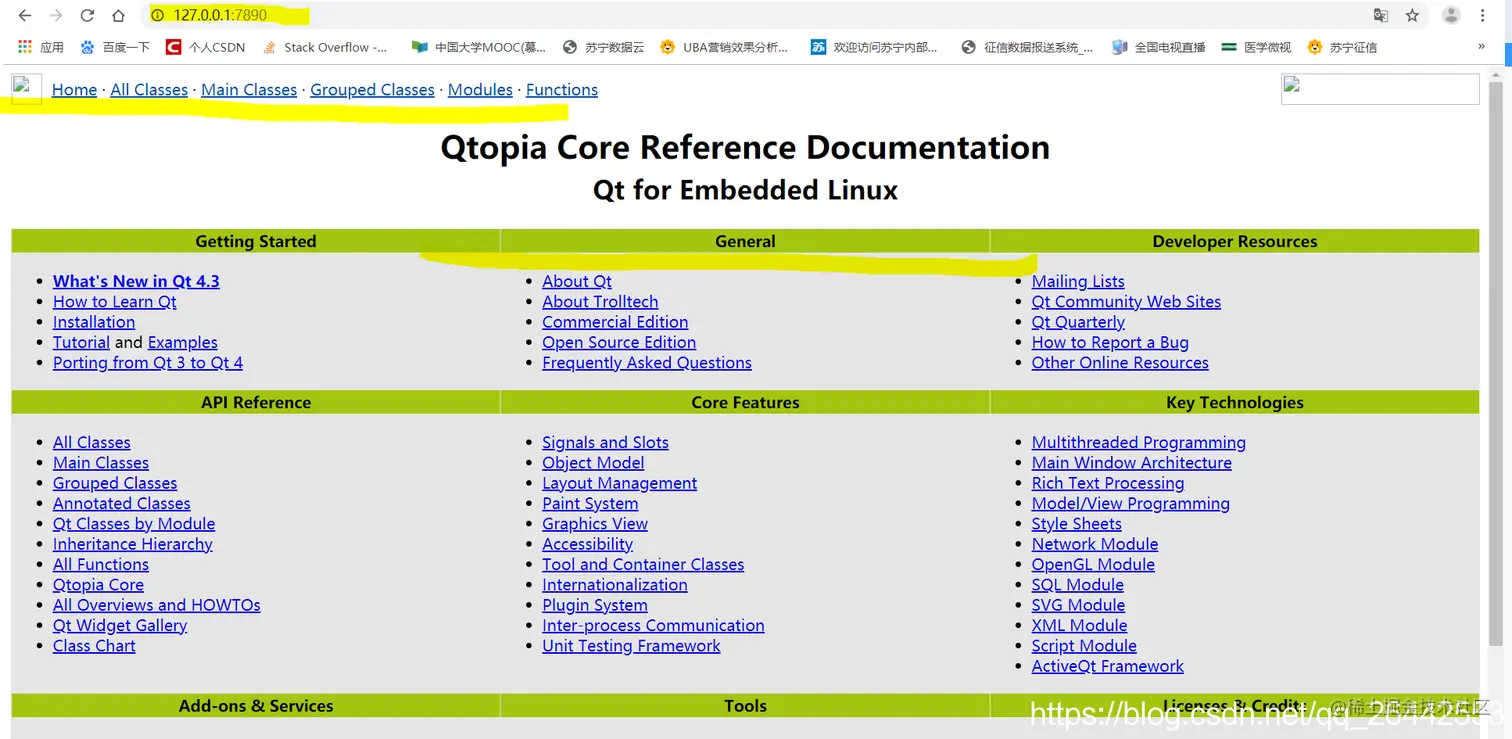Open Other Online Resources link
The width and height of the screenshot is (1512, 739).
(1120, 363)
